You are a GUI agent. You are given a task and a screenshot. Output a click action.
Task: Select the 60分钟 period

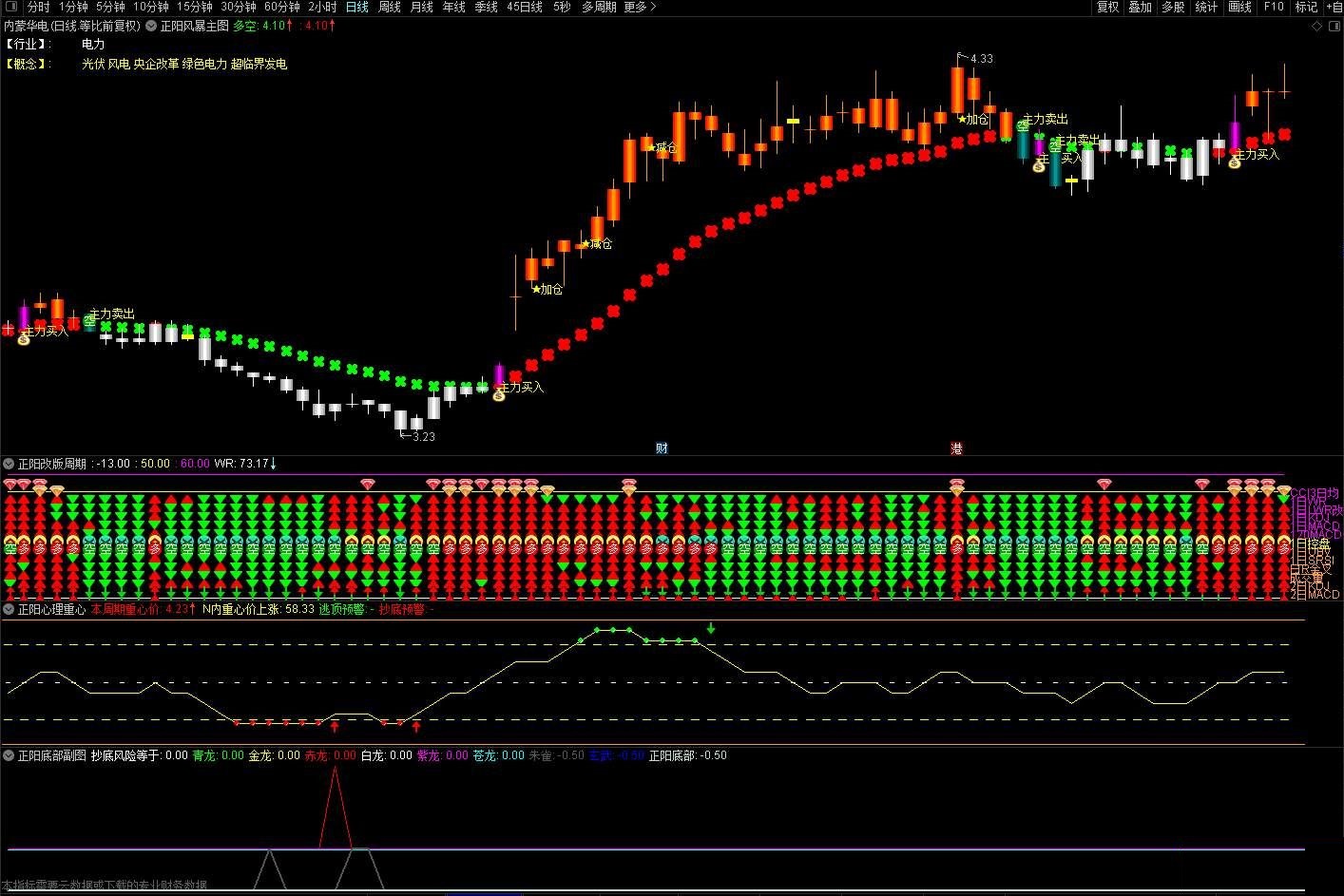(x=282, y=7)
